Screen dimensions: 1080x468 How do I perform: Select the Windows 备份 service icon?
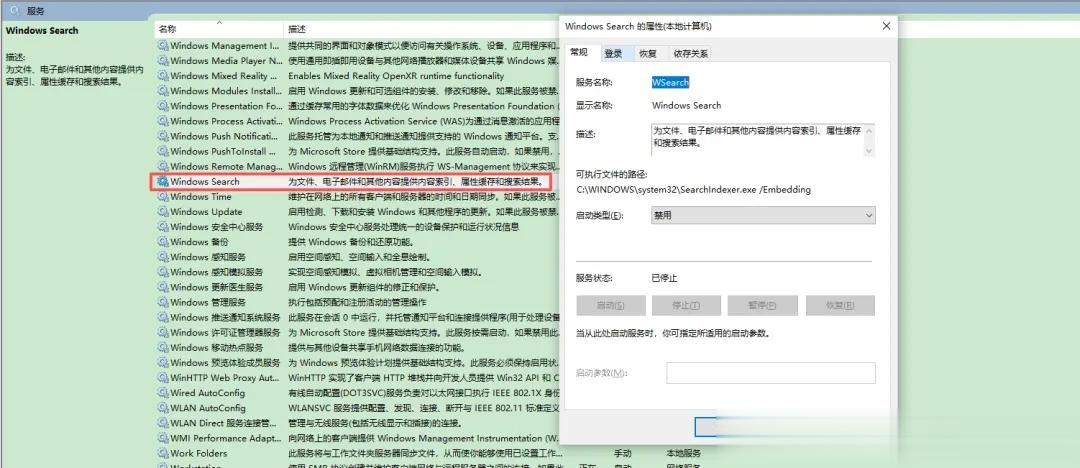163,242
